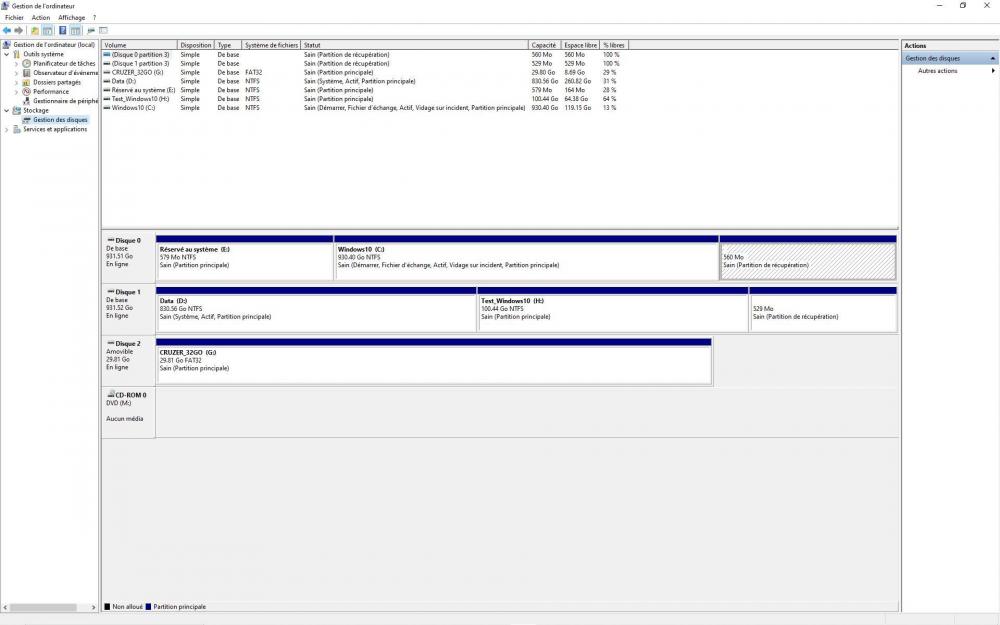Click the Dossiers partagés folder icon

(x=26, y=82)
